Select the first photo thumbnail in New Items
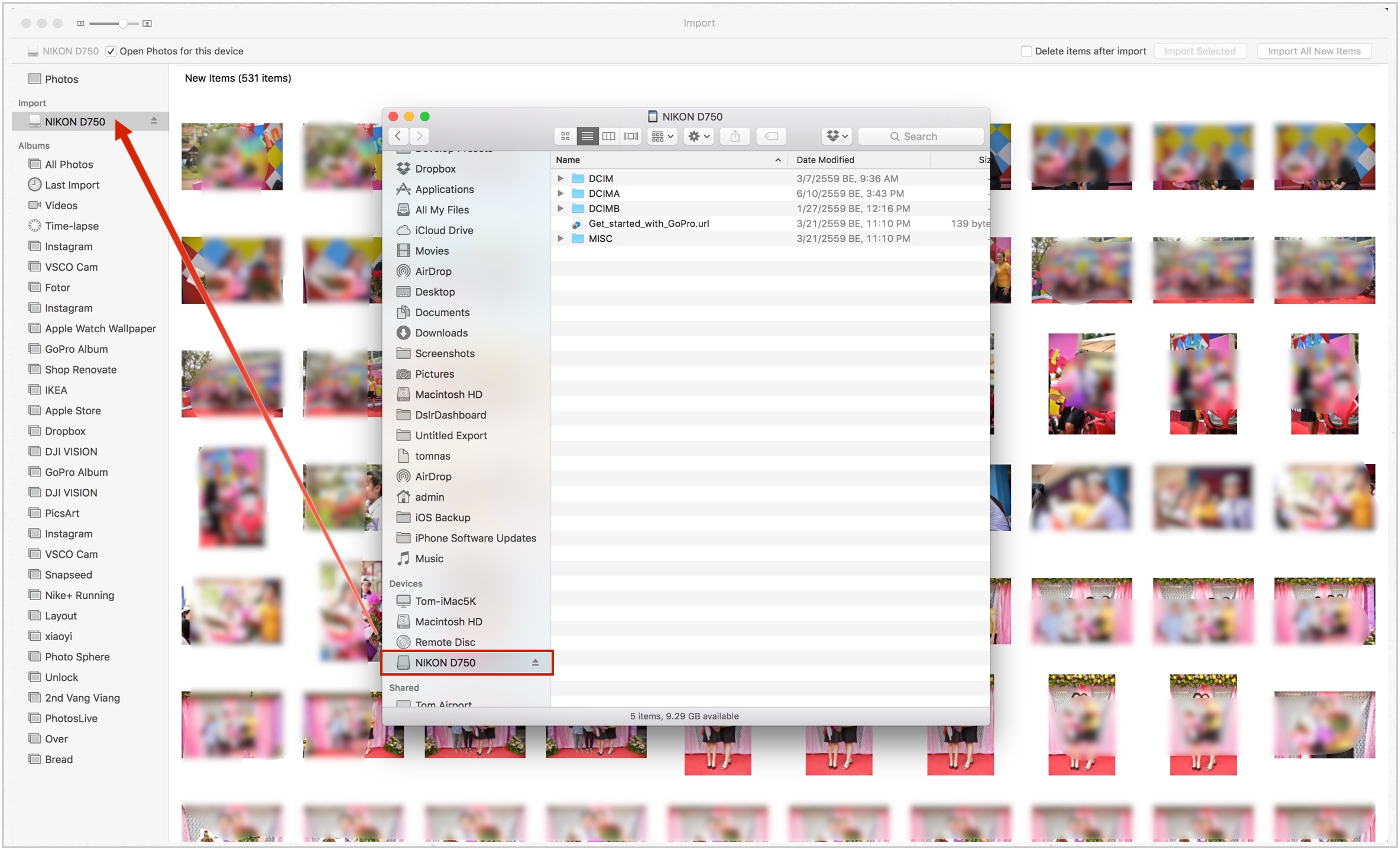1400x850 pixels. coord(232,157)
